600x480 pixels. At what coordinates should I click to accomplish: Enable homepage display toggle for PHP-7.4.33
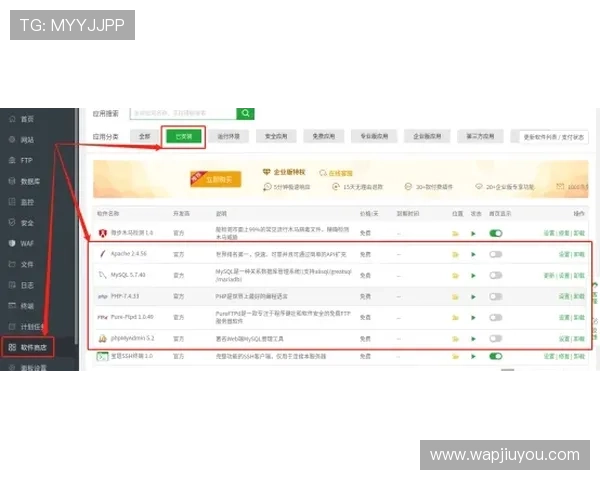[x=496, y=296]
